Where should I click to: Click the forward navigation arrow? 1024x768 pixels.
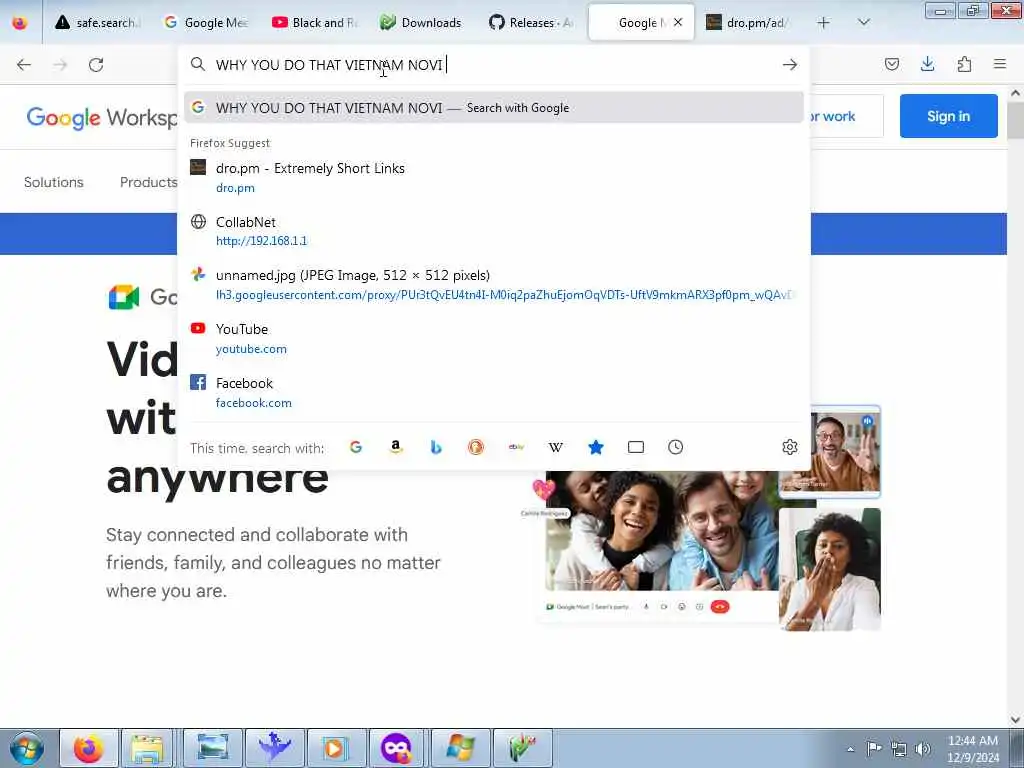coord(60,65)
